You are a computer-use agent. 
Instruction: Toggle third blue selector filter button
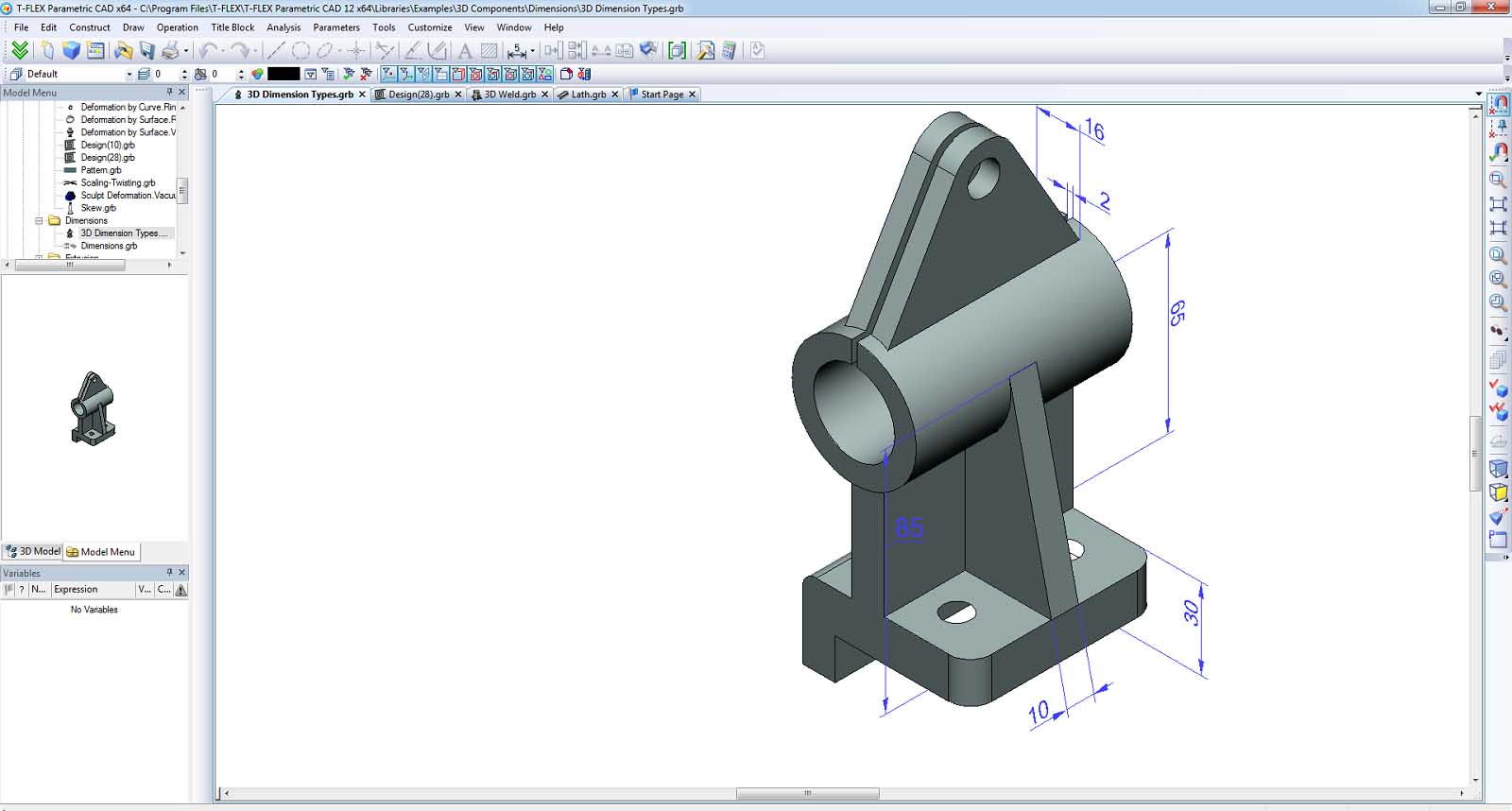[423, 74]
